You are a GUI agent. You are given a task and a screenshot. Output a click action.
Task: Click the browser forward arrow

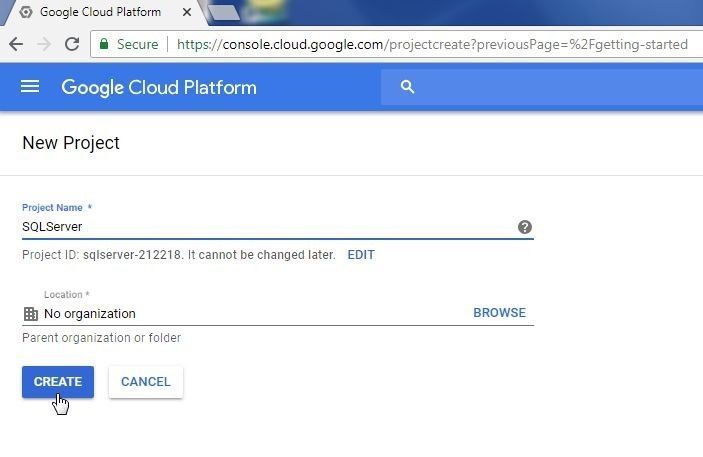pos(44,44)
